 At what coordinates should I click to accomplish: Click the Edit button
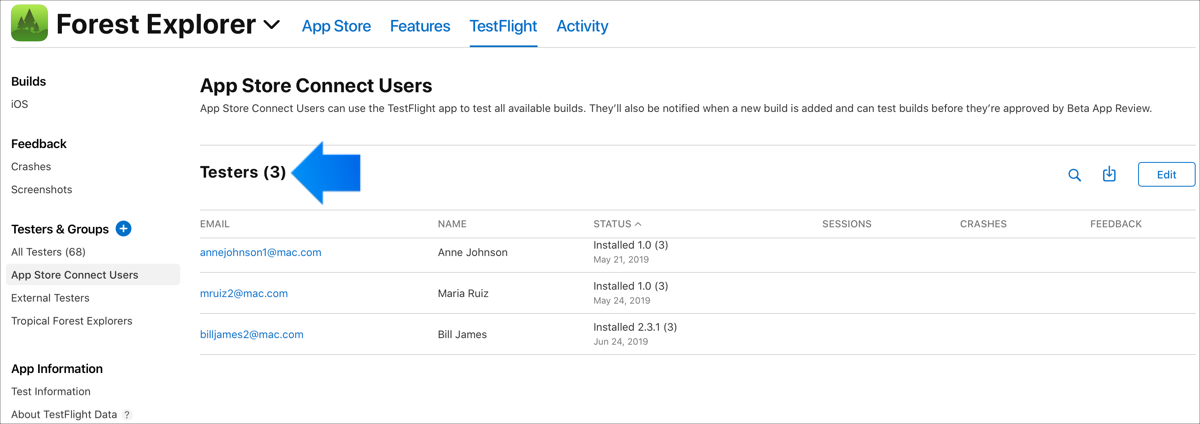pos(1166,174)
